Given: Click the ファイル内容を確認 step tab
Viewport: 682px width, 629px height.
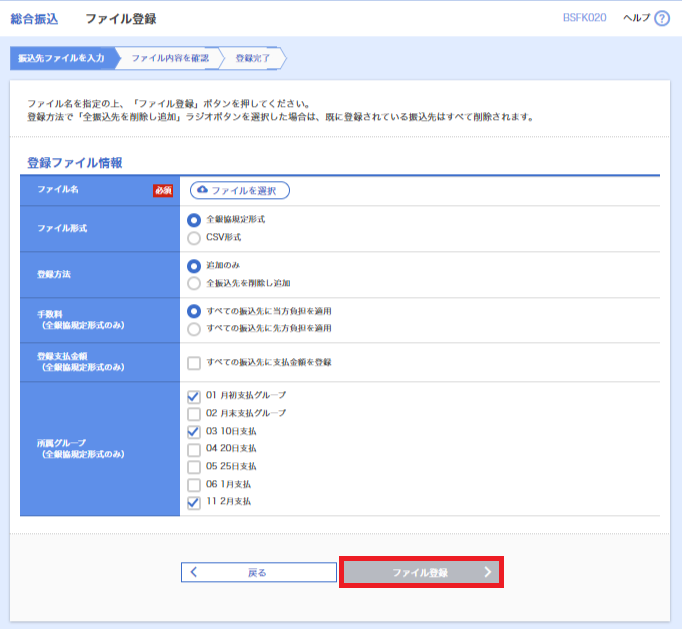Looking at the screenshot, I should pos(170,58).
